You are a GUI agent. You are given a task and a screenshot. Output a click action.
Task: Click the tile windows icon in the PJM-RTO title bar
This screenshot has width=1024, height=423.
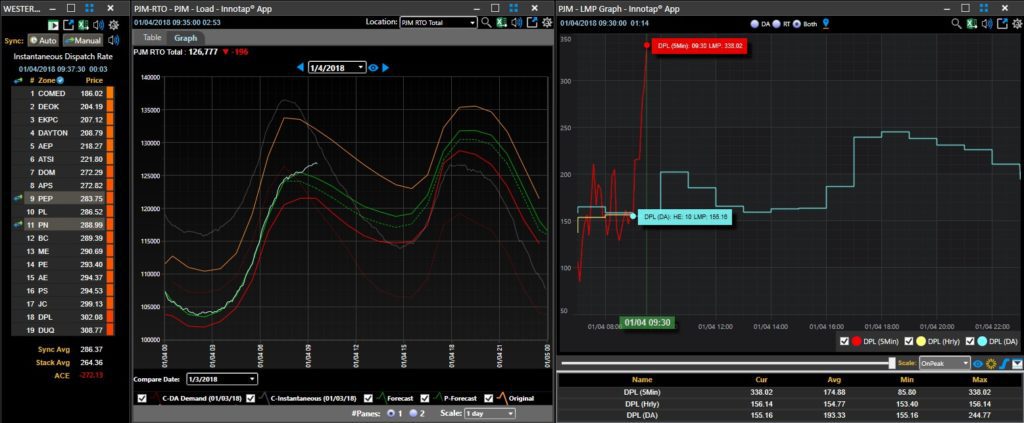(x=514, y=8)
